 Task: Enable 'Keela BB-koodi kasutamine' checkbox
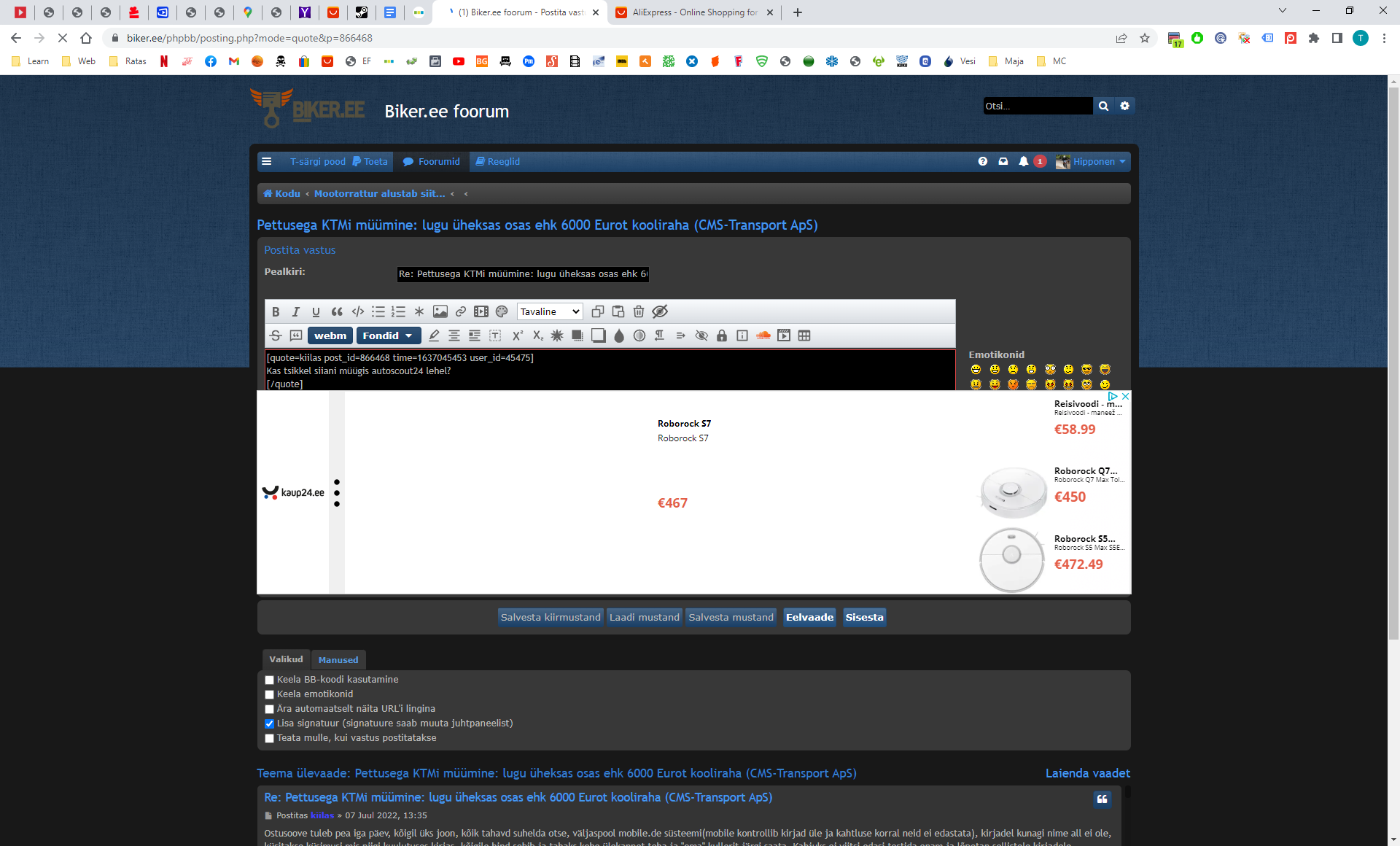coord(269,680)
